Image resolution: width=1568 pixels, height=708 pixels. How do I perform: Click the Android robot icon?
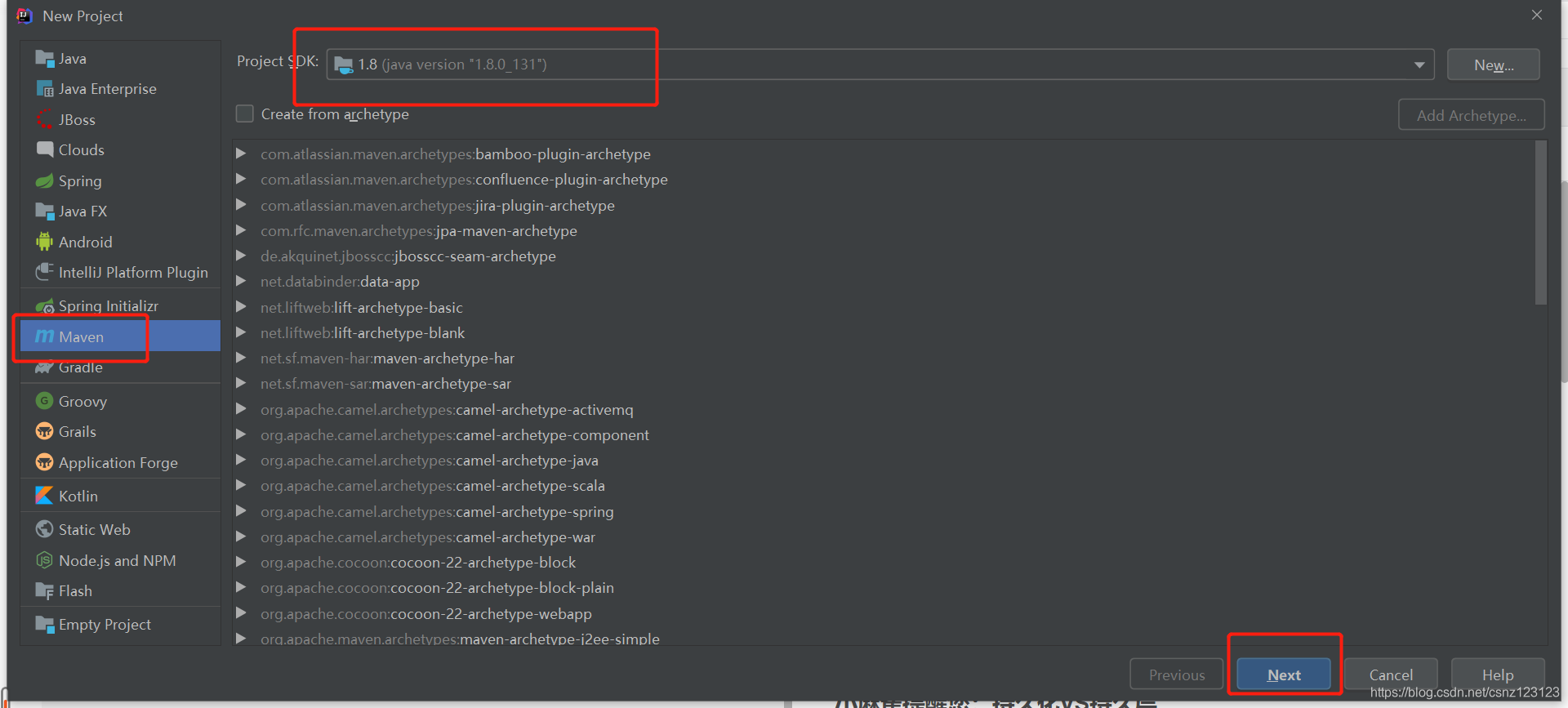[x=44, y=242]
